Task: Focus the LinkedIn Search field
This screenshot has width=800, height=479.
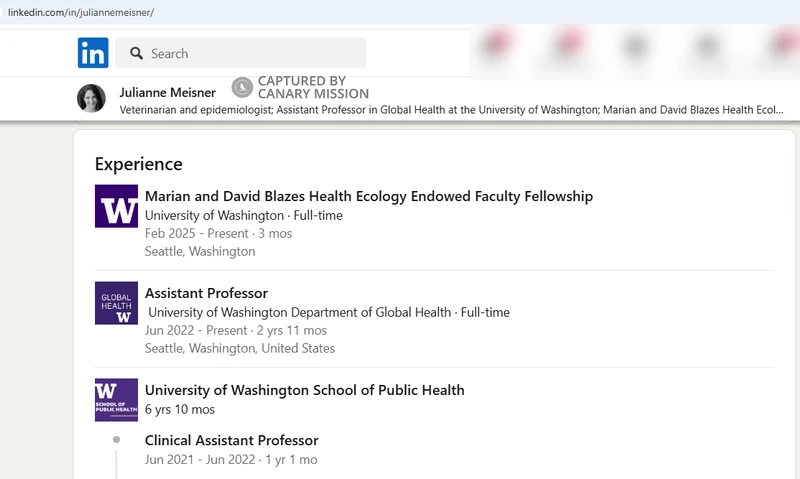Action: (240, 53)
